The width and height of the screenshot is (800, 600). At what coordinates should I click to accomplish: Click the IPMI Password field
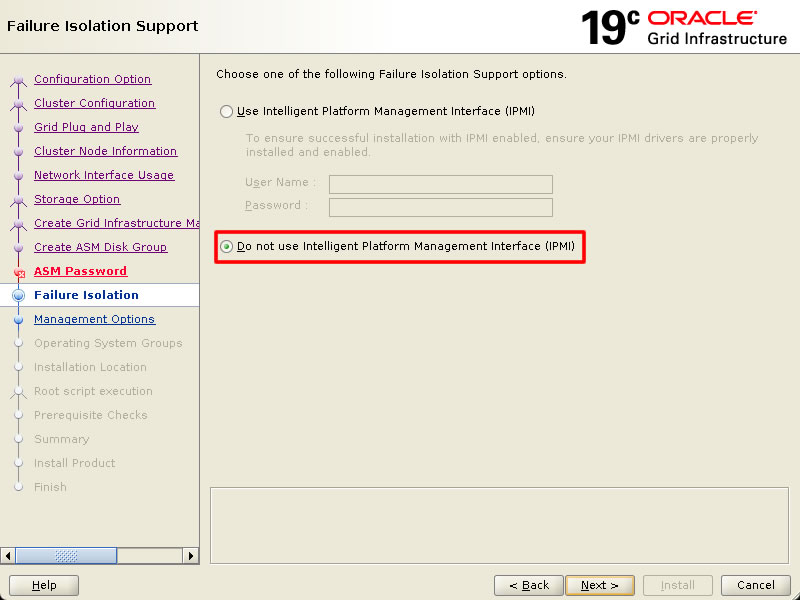tap(441, 207)
